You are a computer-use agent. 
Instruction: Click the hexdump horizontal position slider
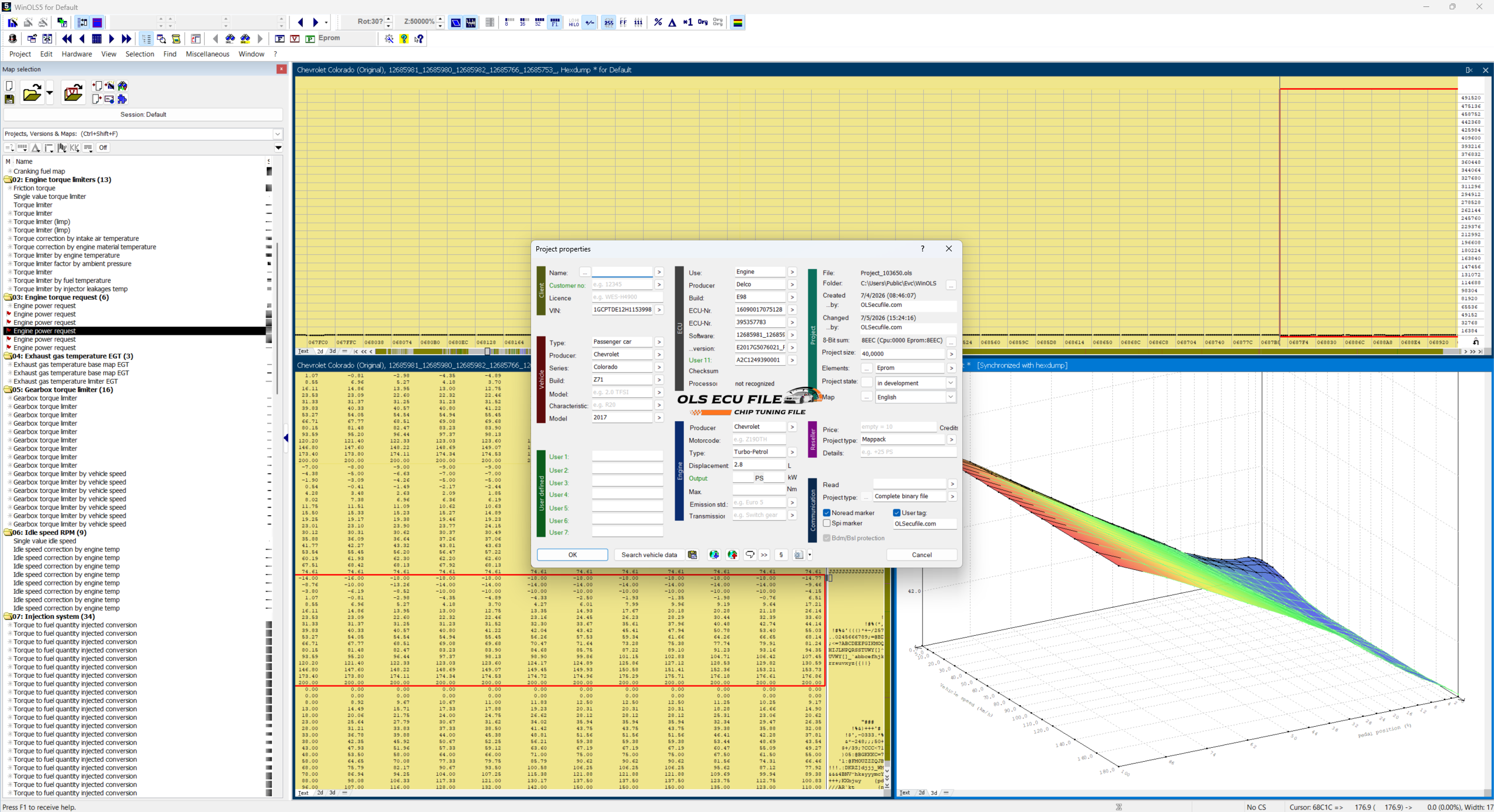click(487, 351)
